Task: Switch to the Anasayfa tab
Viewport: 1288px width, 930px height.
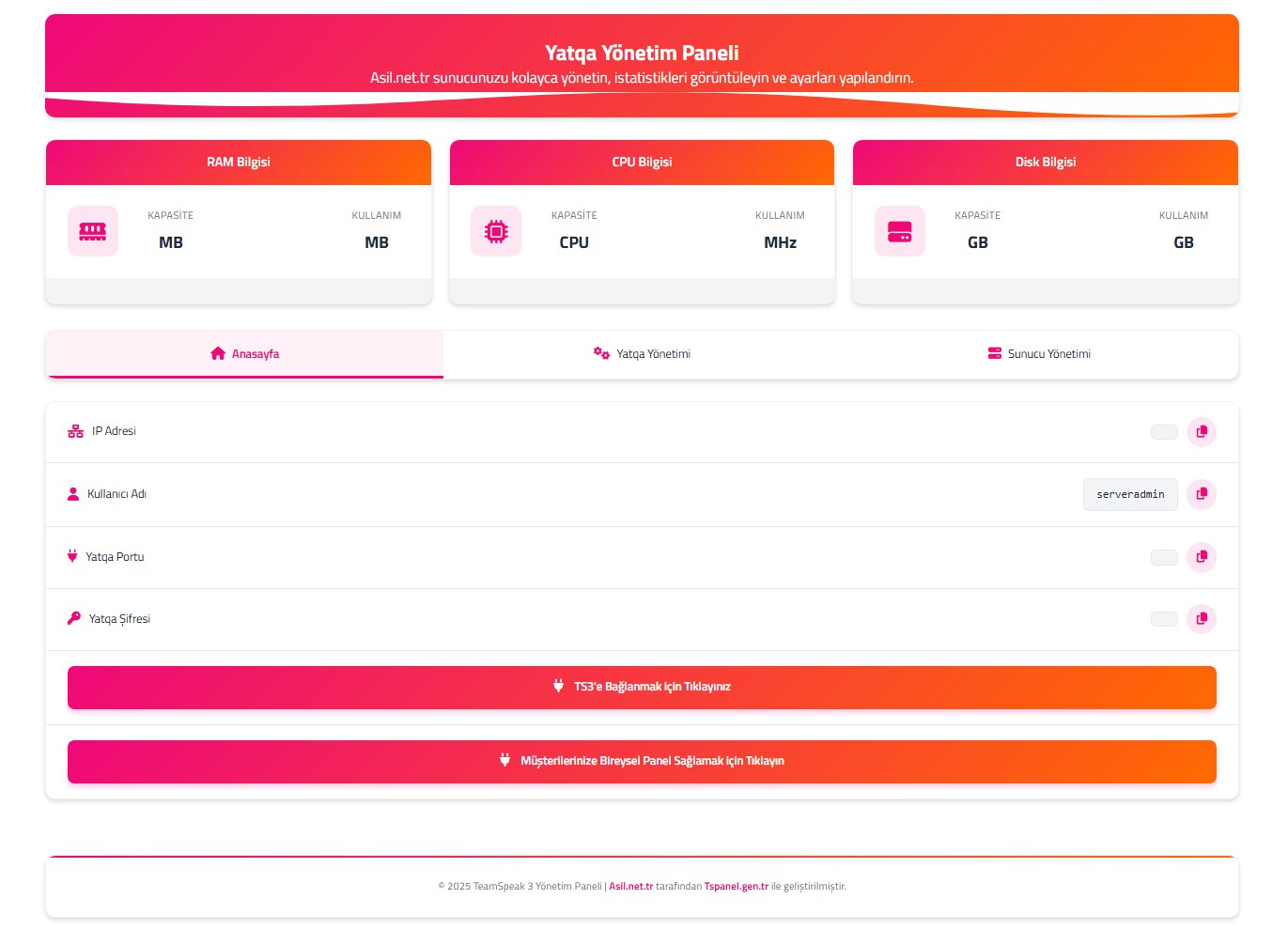Action: (x=244, y=354)
